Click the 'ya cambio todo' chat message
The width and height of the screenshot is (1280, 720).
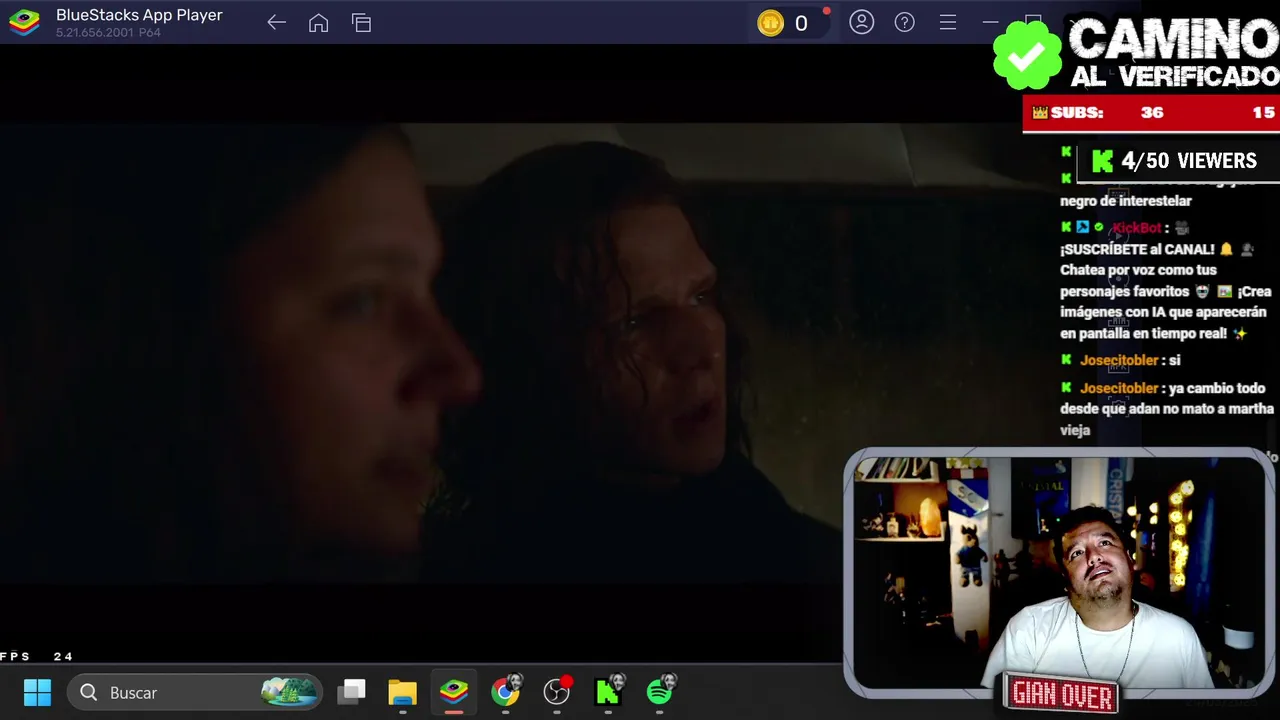click(x=1167, y=409)
